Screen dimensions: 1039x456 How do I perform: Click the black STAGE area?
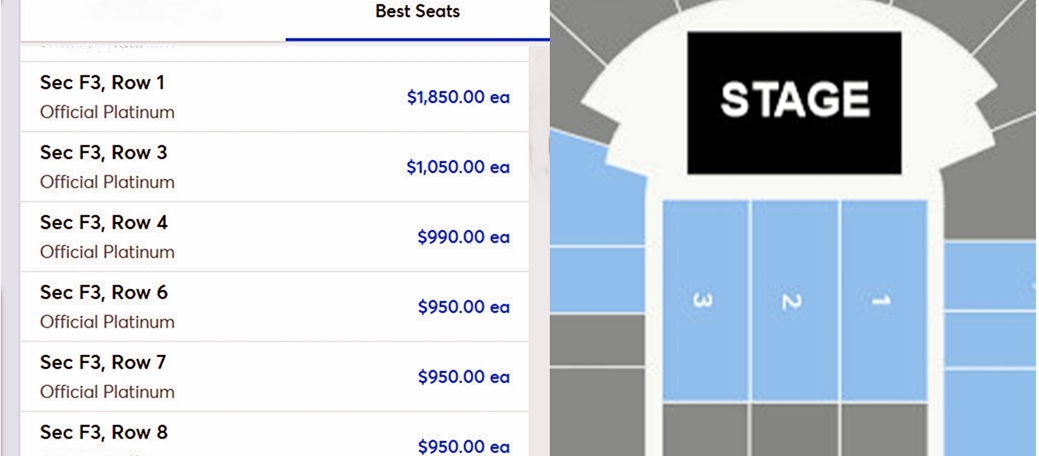pyautogui.click(x=794, y=103)
